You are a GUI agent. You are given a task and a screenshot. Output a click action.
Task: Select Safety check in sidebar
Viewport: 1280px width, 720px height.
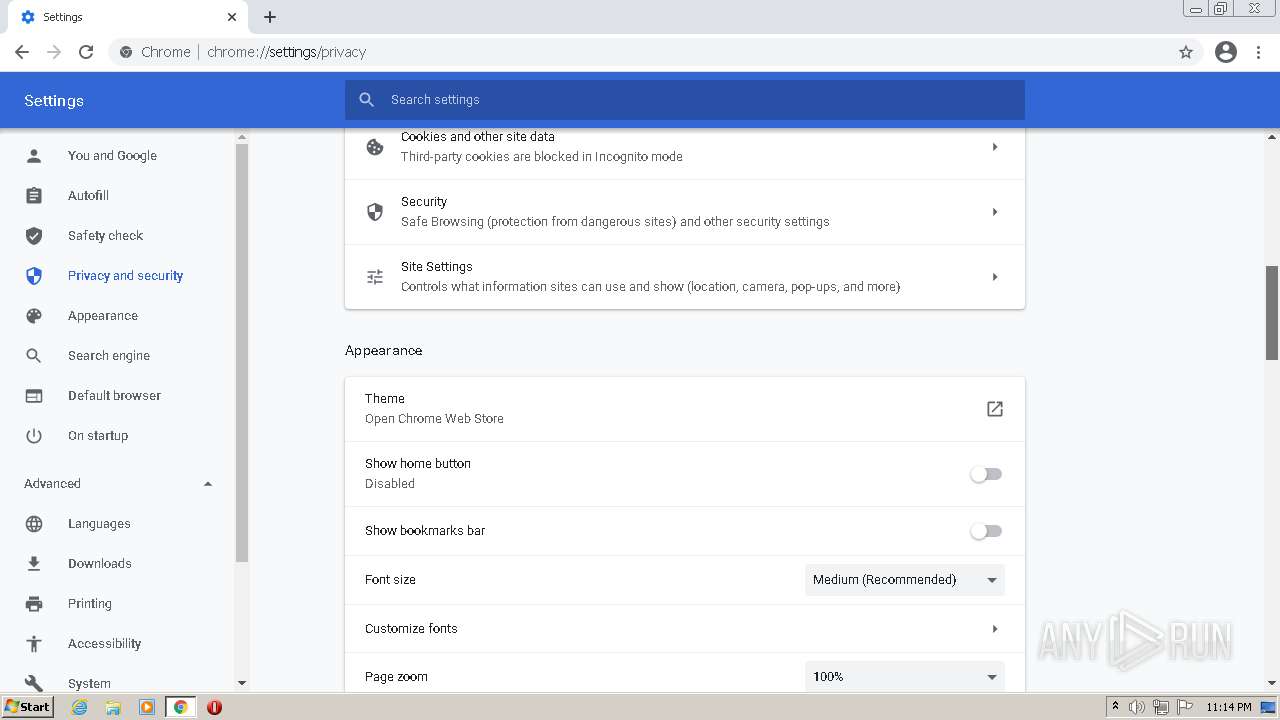(105, 236)
